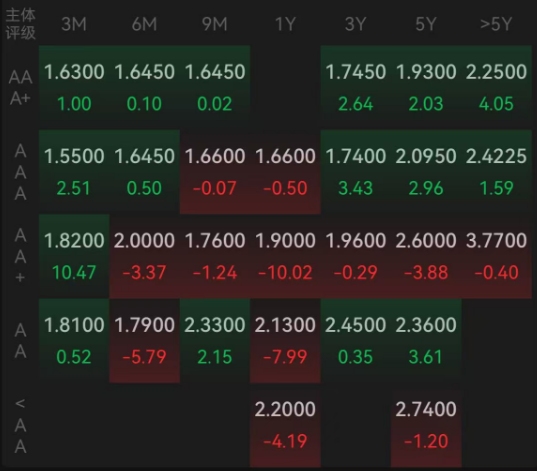The width and height of the screenshot is (537, 471).
Task: Open the AAA+ 3Y cell showing 1.7450
Action: tap(355, 87)
